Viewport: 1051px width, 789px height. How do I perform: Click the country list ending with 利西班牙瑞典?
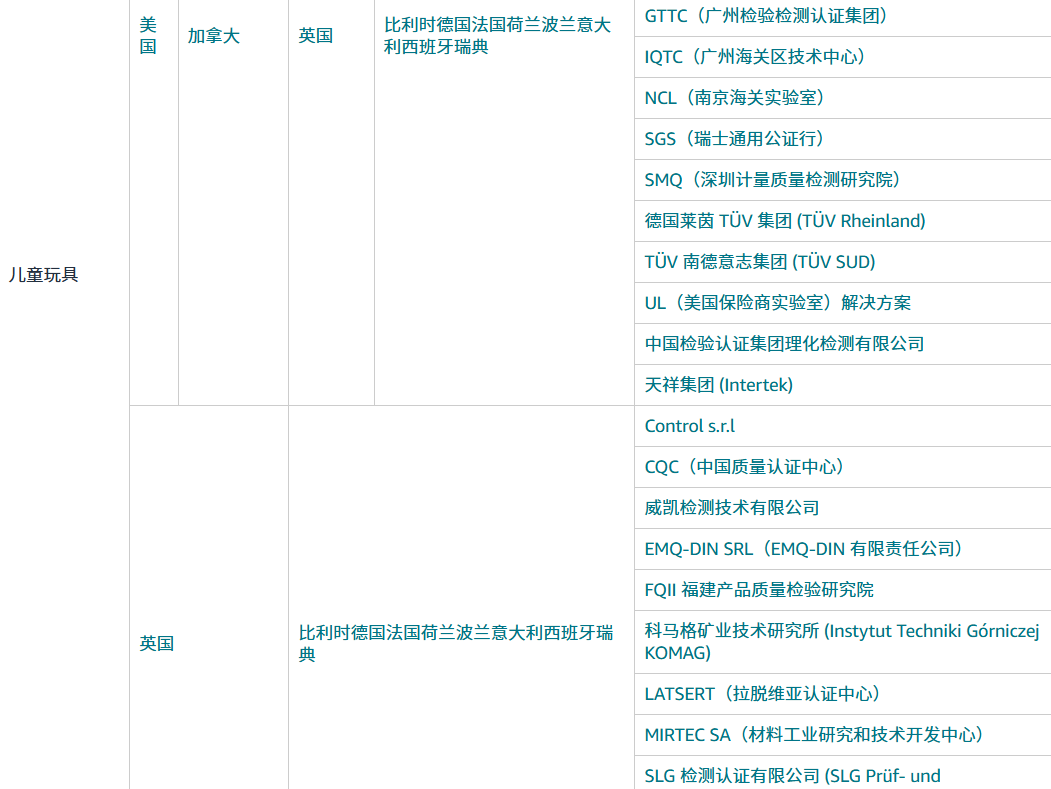click(497, 36)
